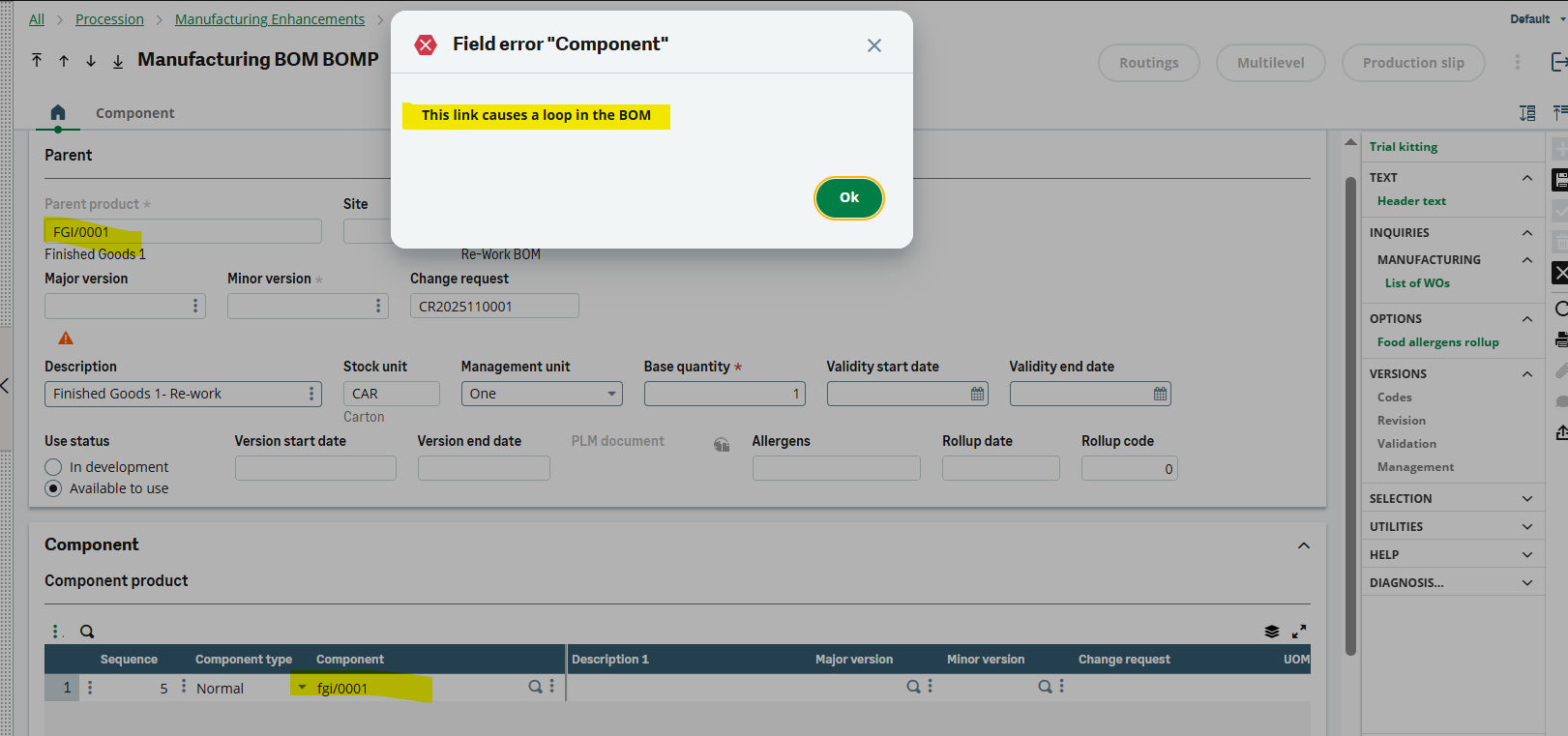Select Available to use status
This screenshot has width=1568, height=736.
53,488
